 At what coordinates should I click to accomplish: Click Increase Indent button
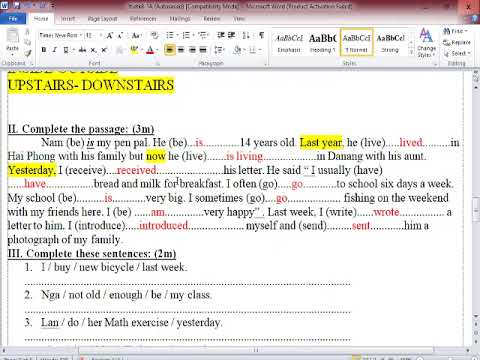pos(231,35)
